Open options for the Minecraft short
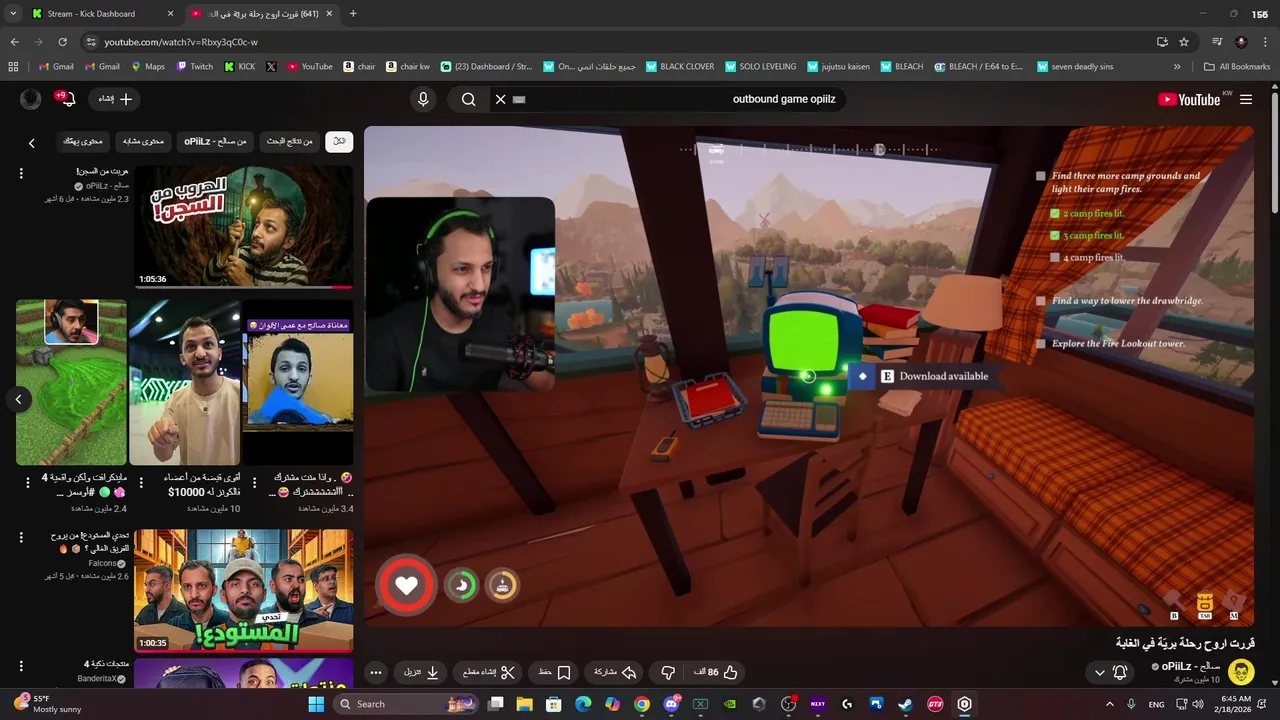 [x=27, y=482]
